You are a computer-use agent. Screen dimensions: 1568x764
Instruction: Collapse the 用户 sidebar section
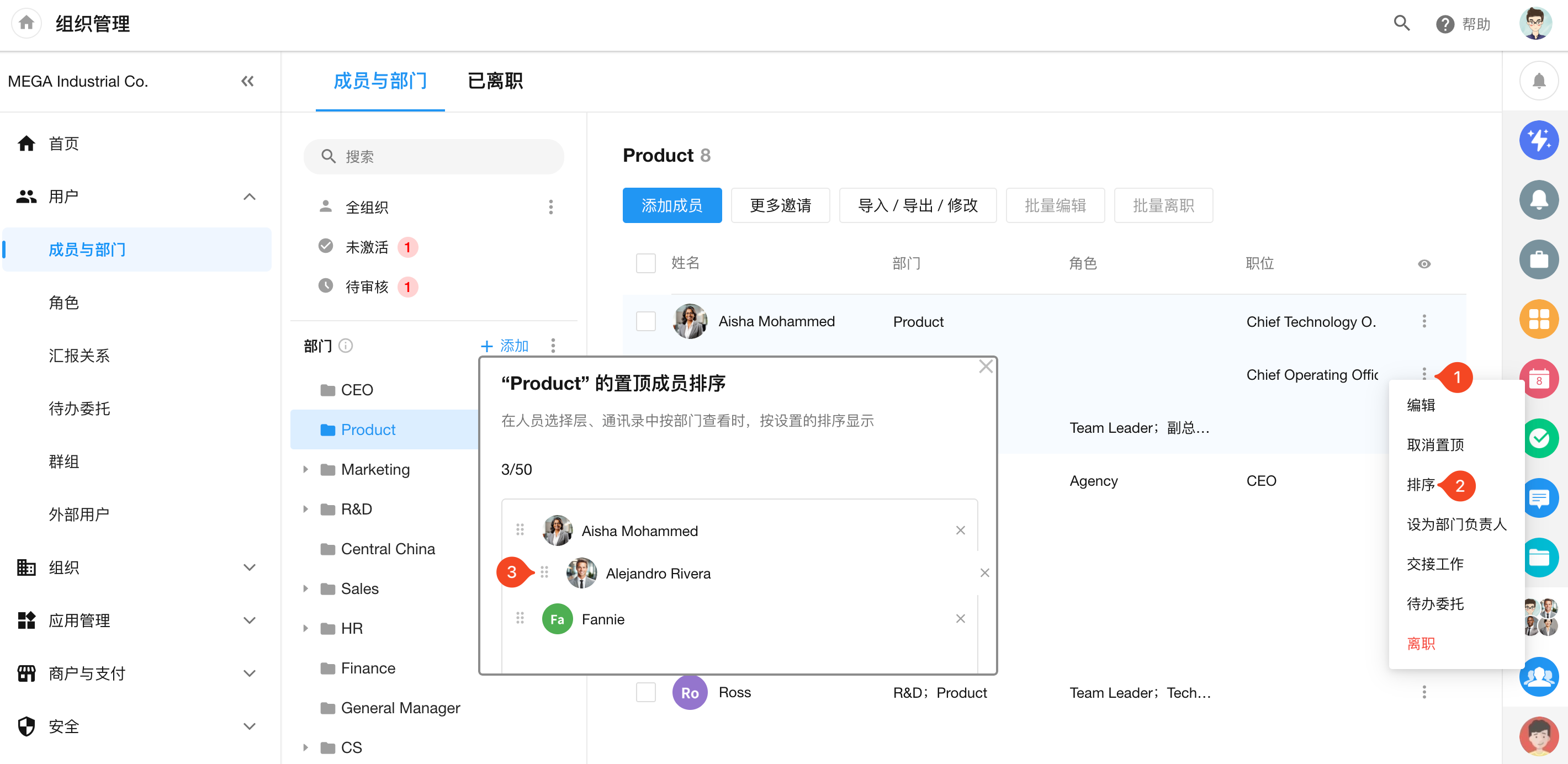point(249,197)
